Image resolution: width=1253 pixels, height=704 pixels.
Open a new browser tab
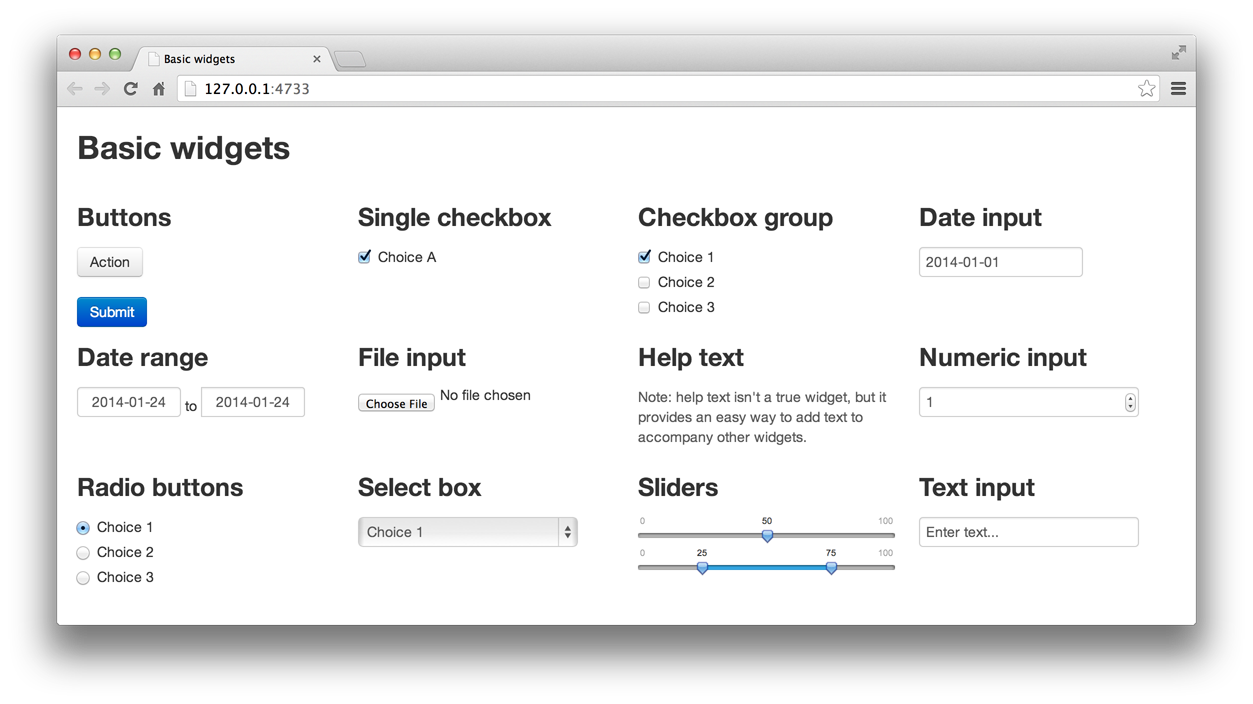click(350, 60)
